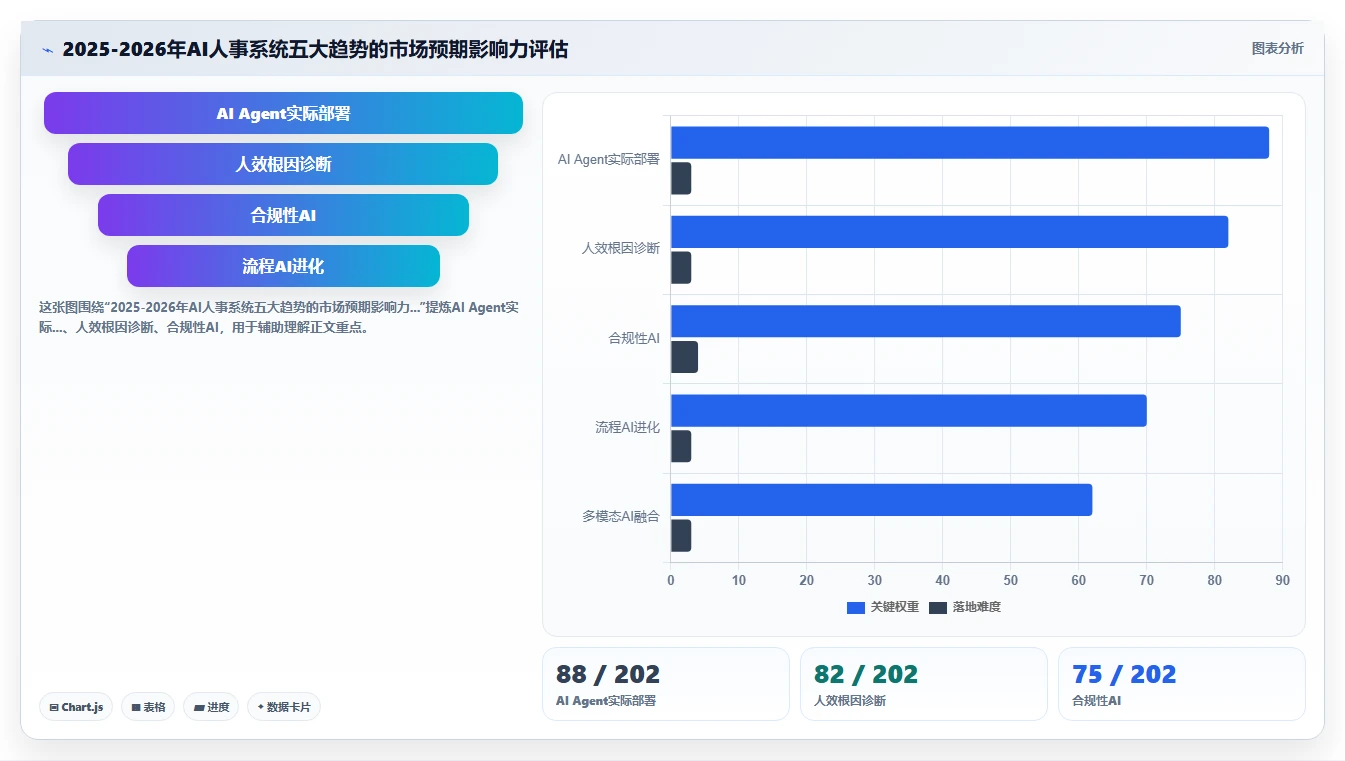1345x761 pixels.
Task: Click the x-axis tick label 80
Action: tap(1215, 580)
